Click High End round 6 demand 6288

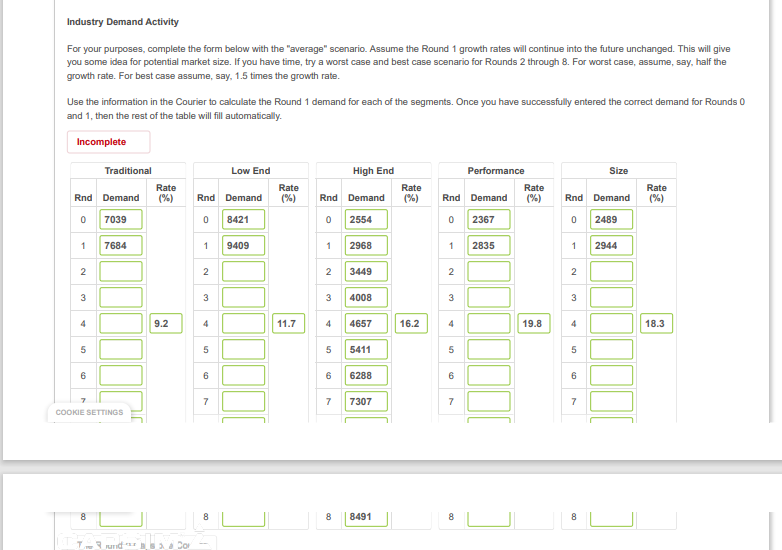pos(366,375)
